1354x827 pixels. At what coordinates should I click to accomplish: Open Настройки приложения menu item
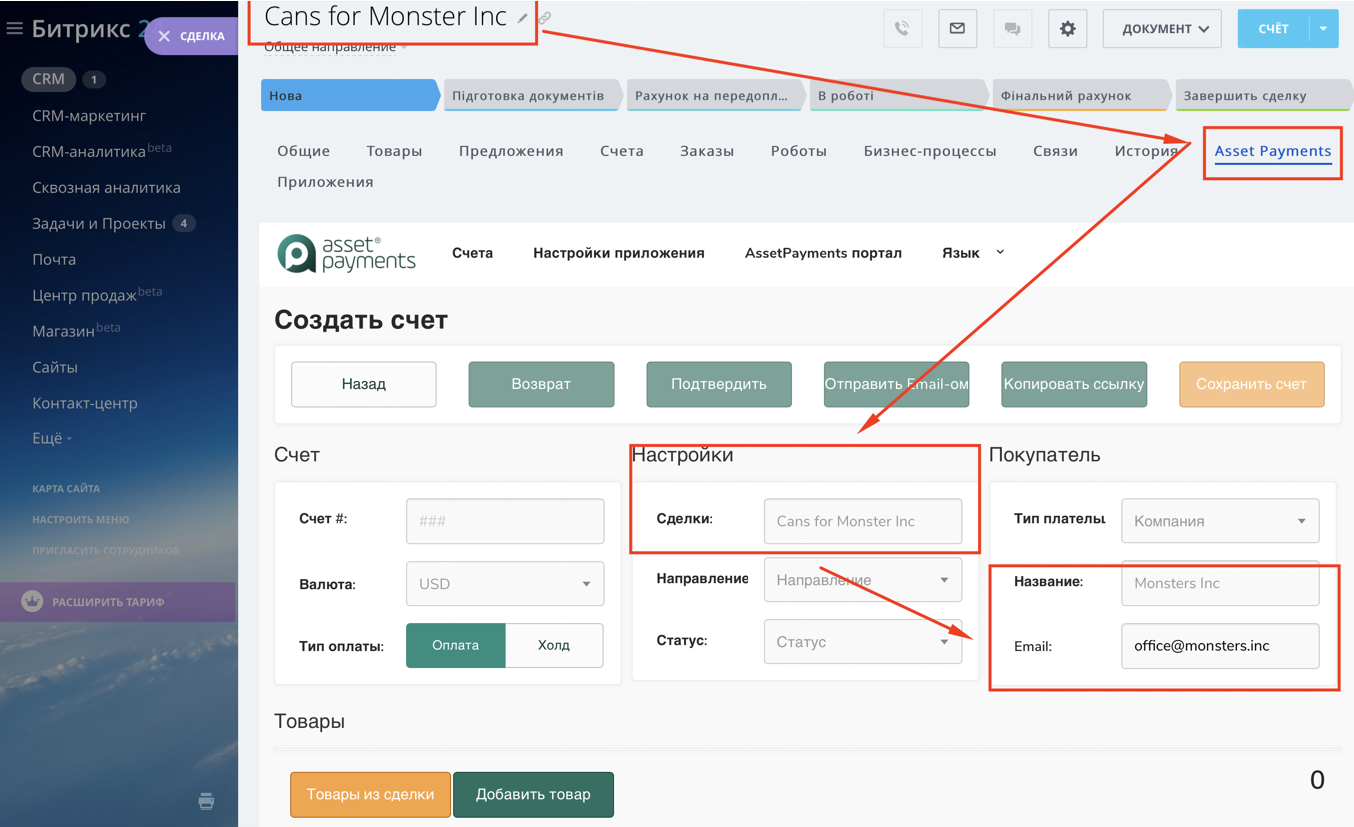pyautogui.click(x=619, y=253)
